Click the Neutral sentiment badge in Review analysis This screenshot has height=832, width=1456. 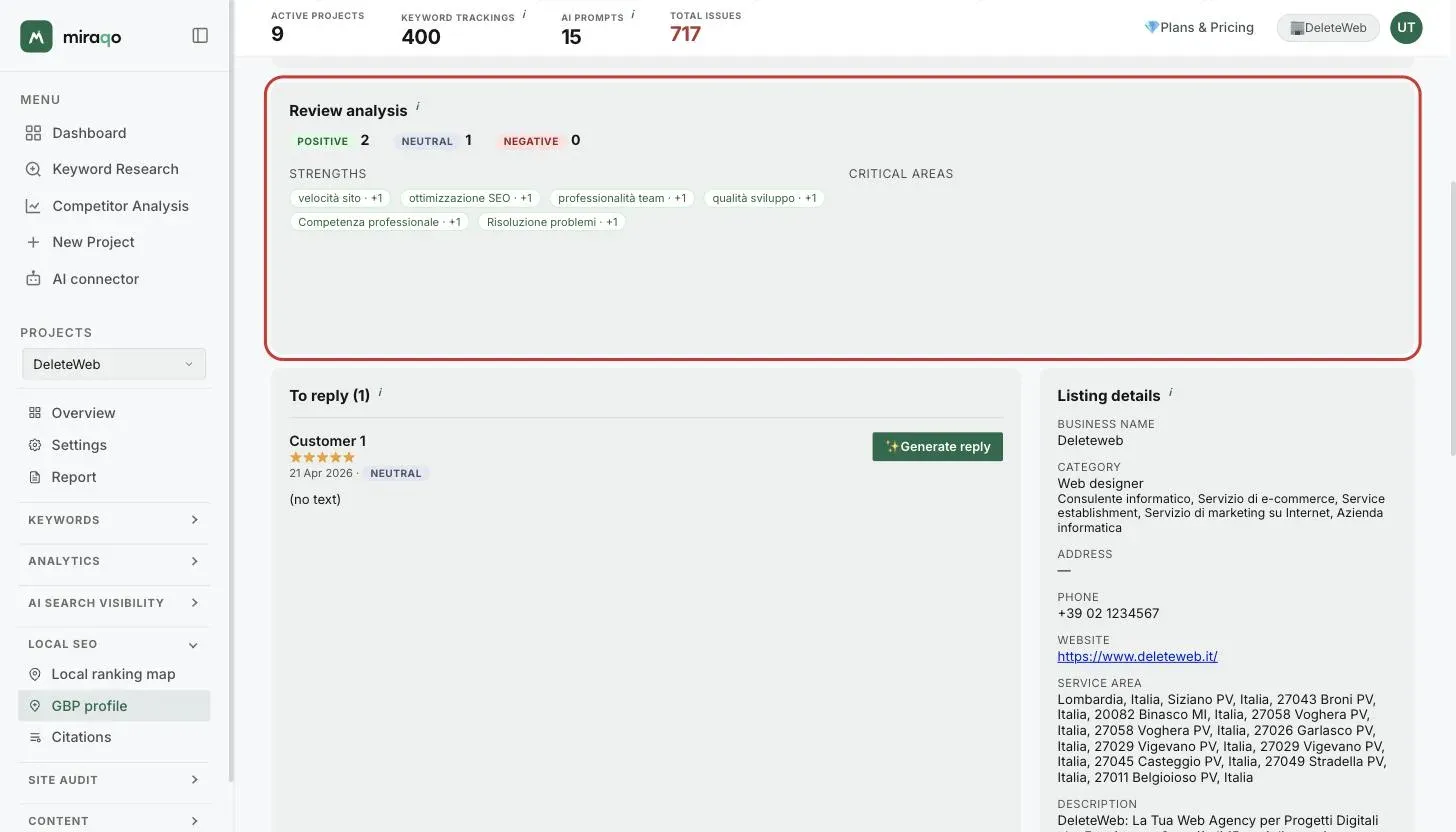427,141
